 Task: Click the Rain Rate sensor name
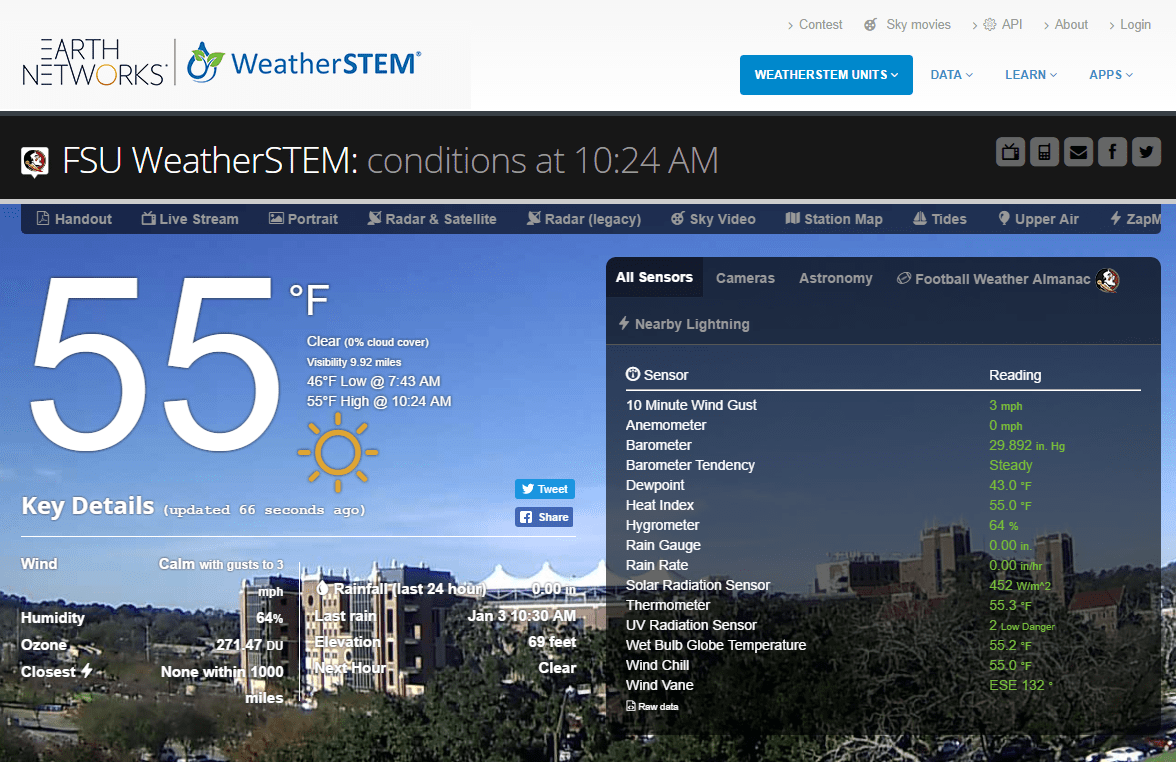click(x=657, y=566)
